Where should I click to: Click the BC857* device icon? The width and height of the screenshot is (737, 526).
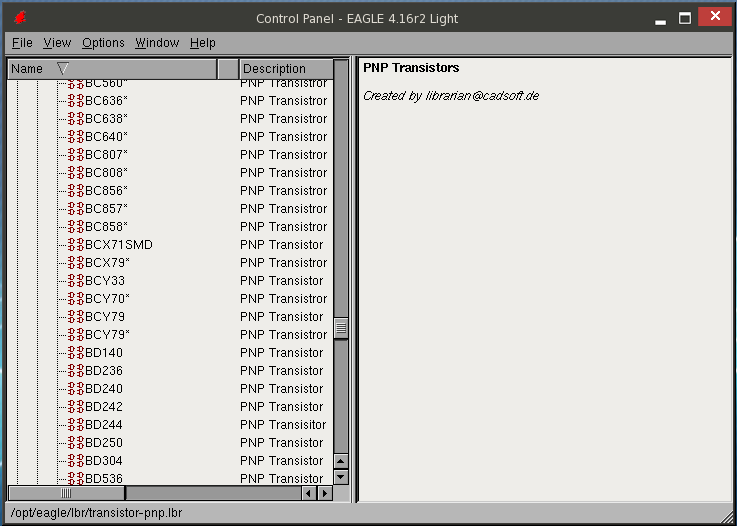click(x=76, y=209)
